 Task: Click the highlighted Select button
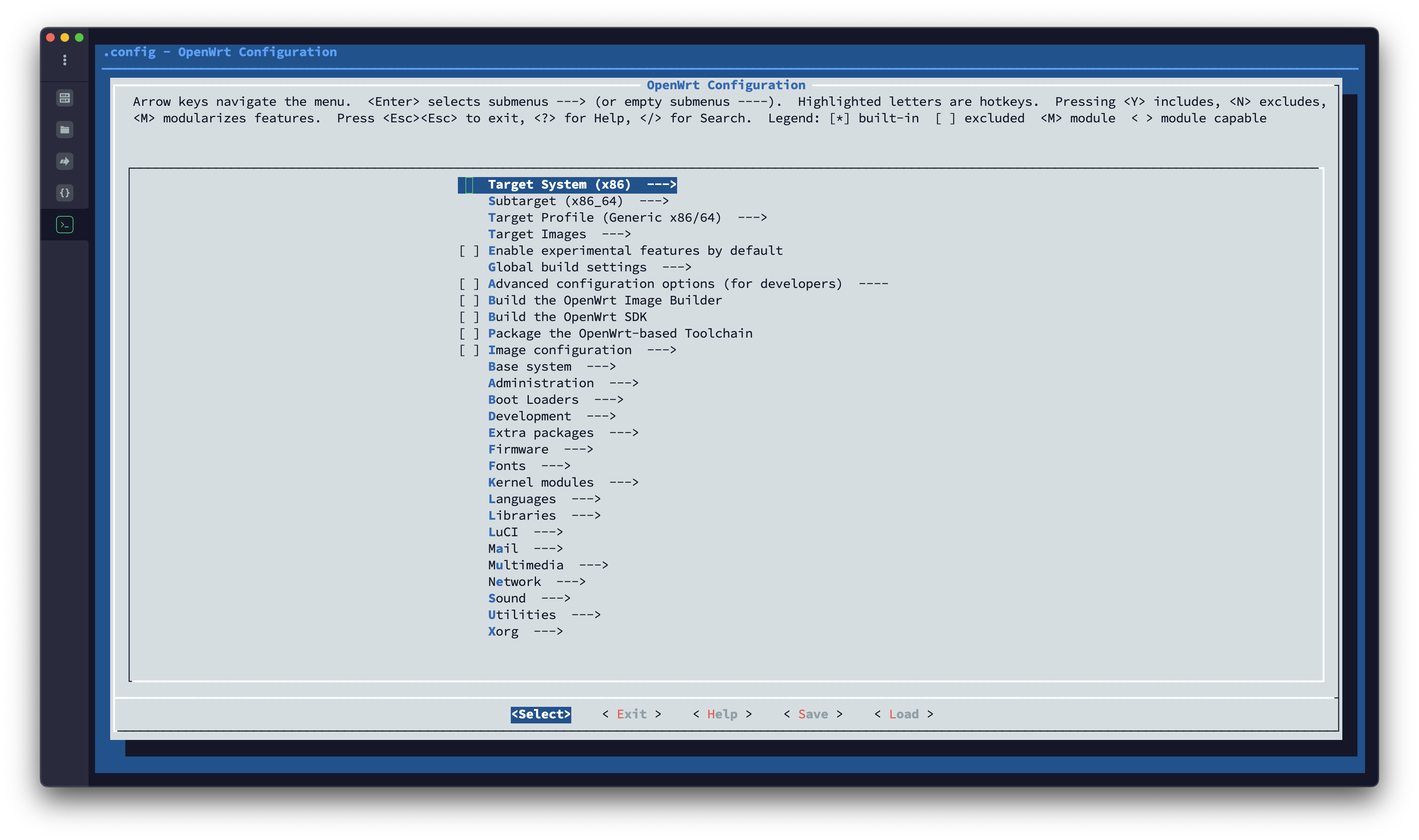tap(540, 714)
